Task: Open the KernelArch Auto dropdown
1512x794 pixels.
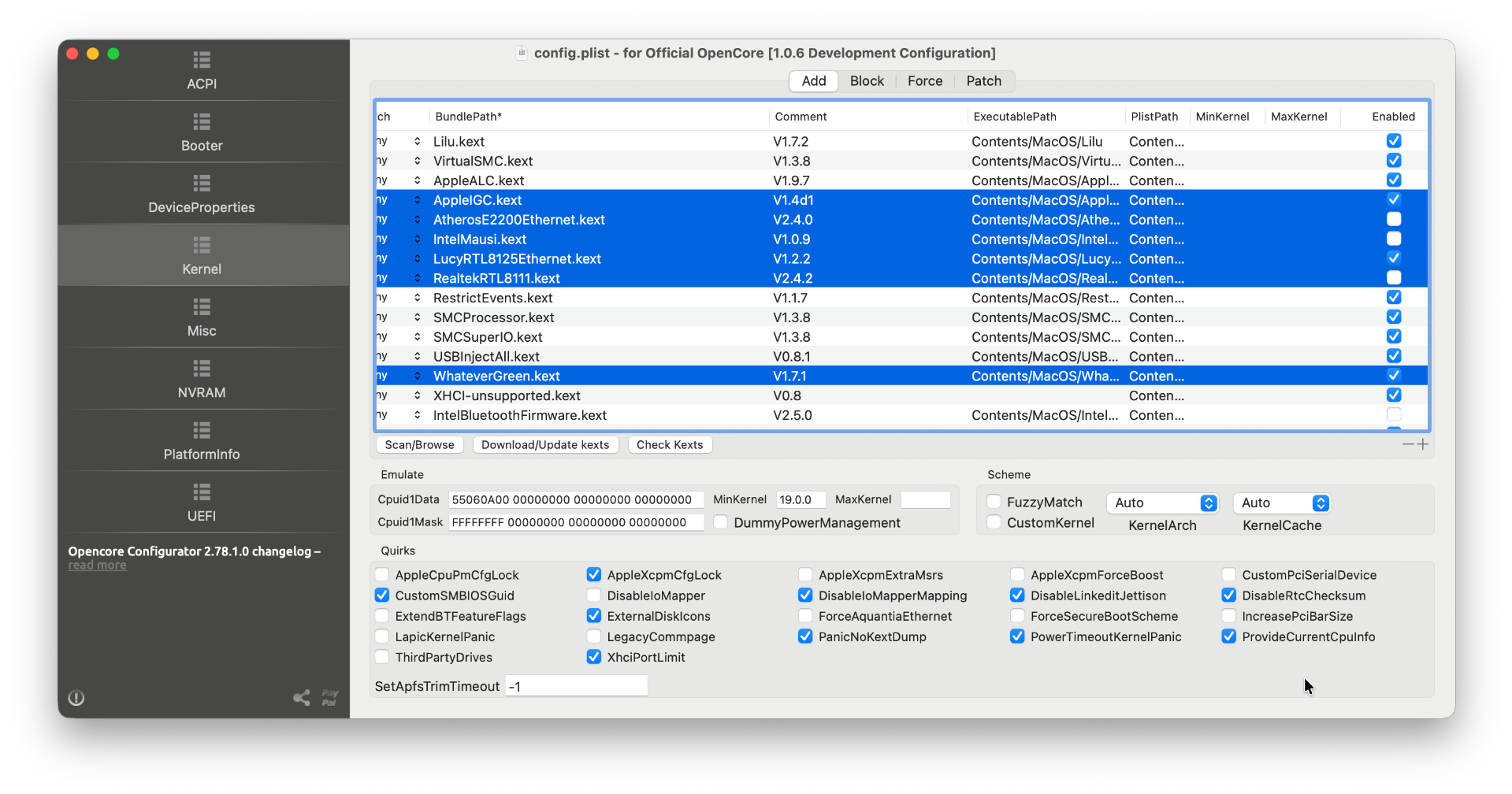Action: (1163, 503)
